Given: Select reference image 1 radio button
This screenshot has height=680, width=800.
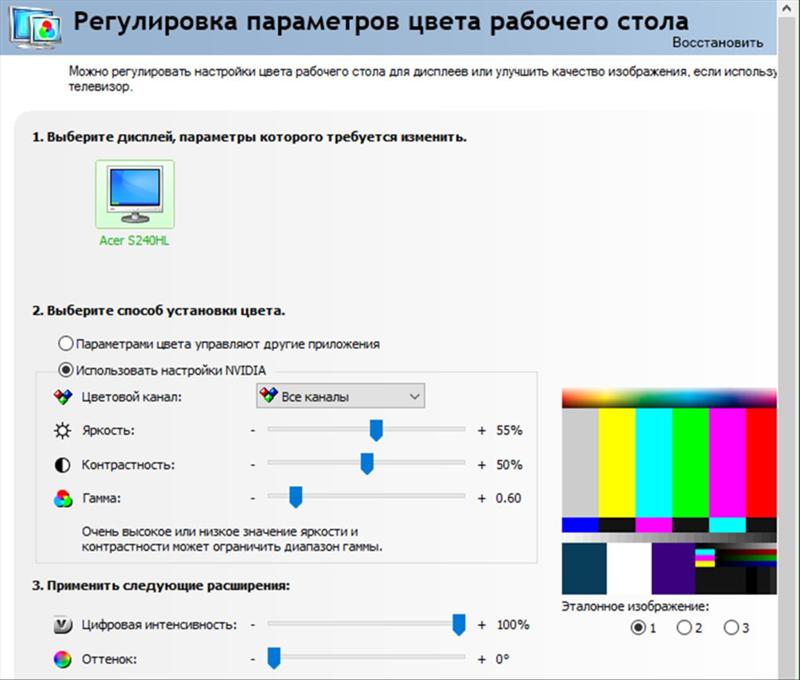Looking at the screenshot, I should [638, 627].
